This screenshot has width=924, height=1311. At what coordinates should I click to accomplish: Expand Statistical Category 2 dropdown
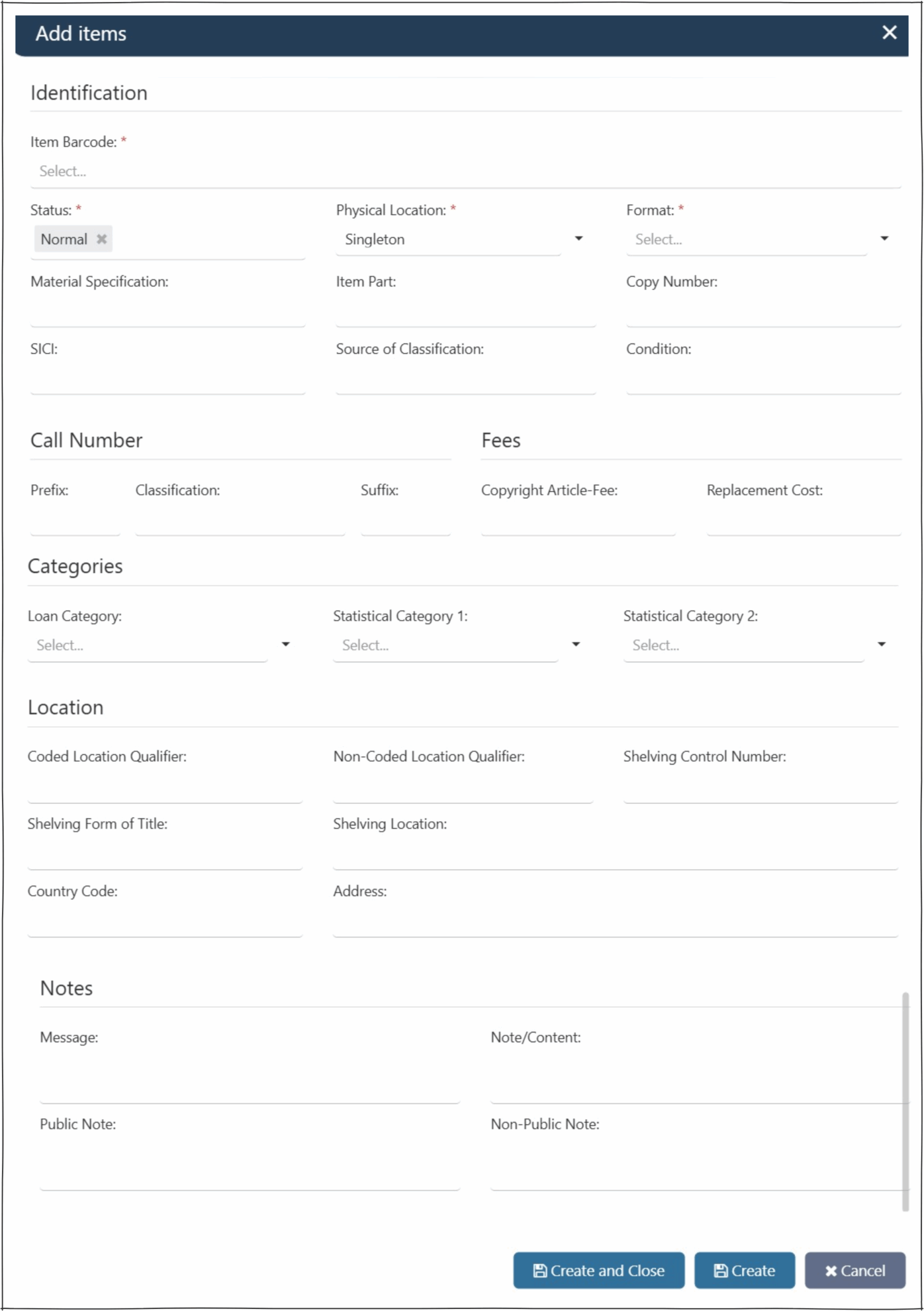[881, 645]
